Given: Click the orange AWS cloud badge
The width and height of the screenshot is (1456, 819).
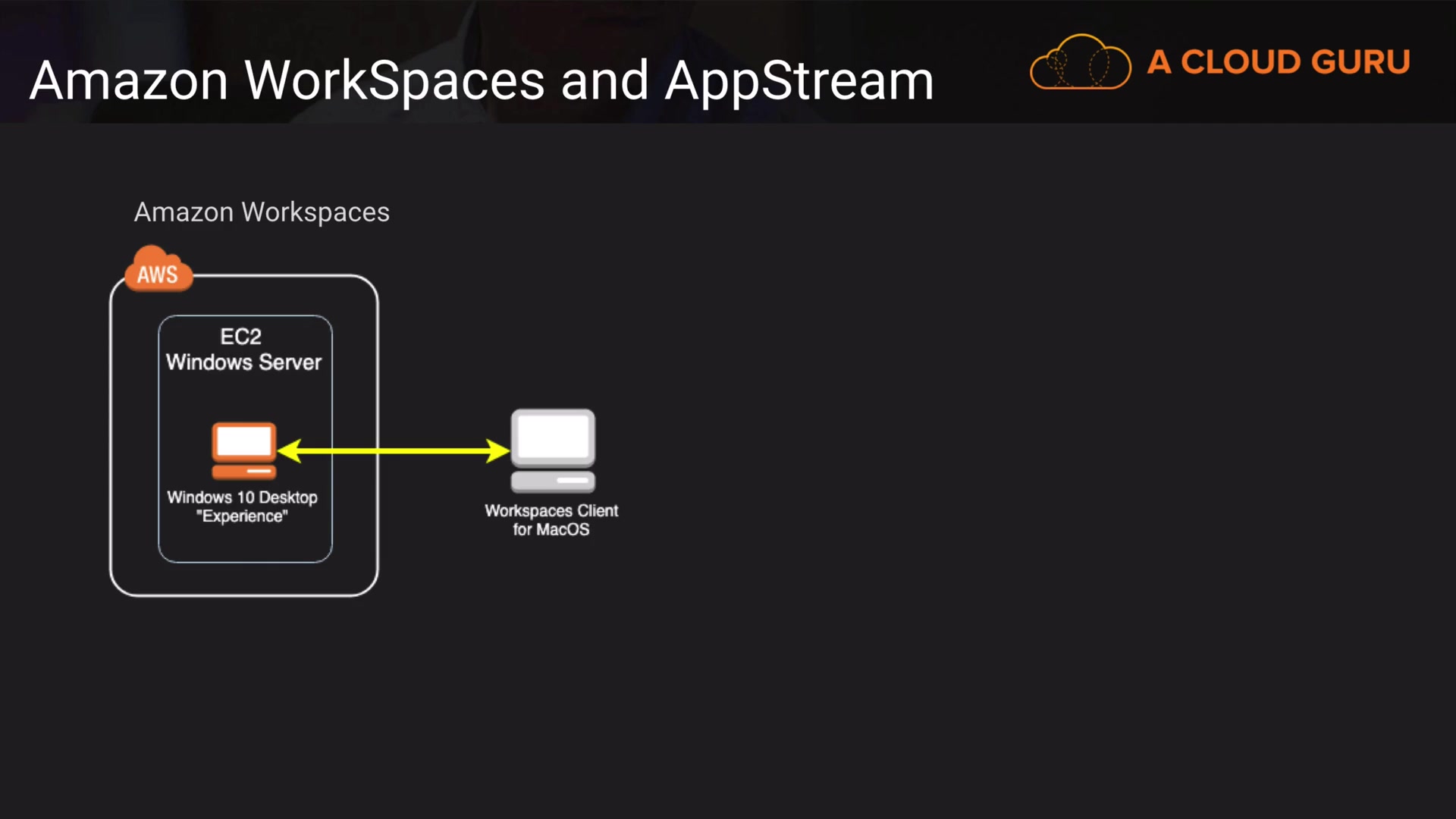Looking at the screenshot, I should pyautogui.click(x=158, y=270).
